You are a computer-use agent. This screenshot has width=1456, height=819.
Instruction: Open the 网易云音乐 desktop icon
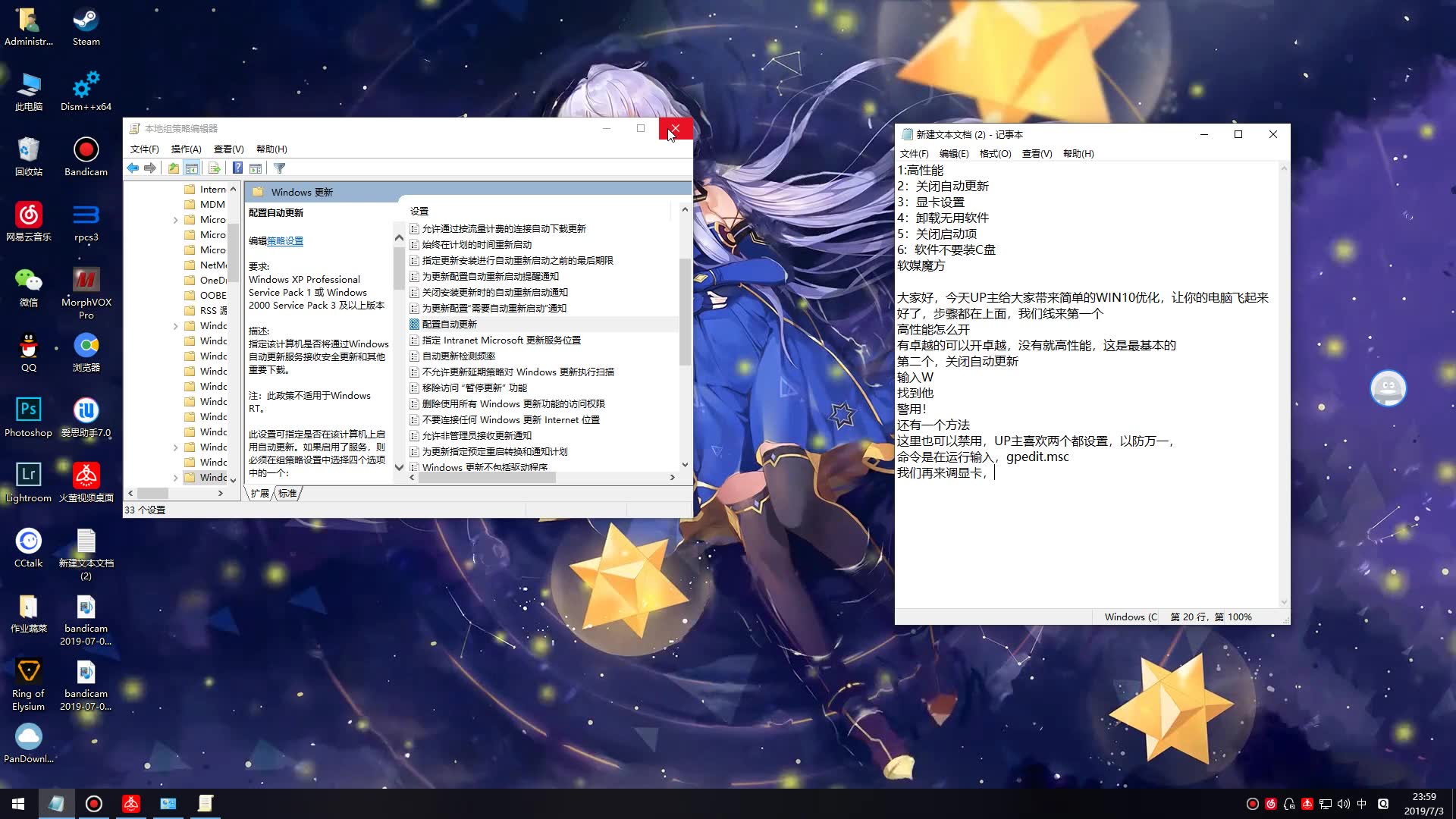[x=29, y=223]
